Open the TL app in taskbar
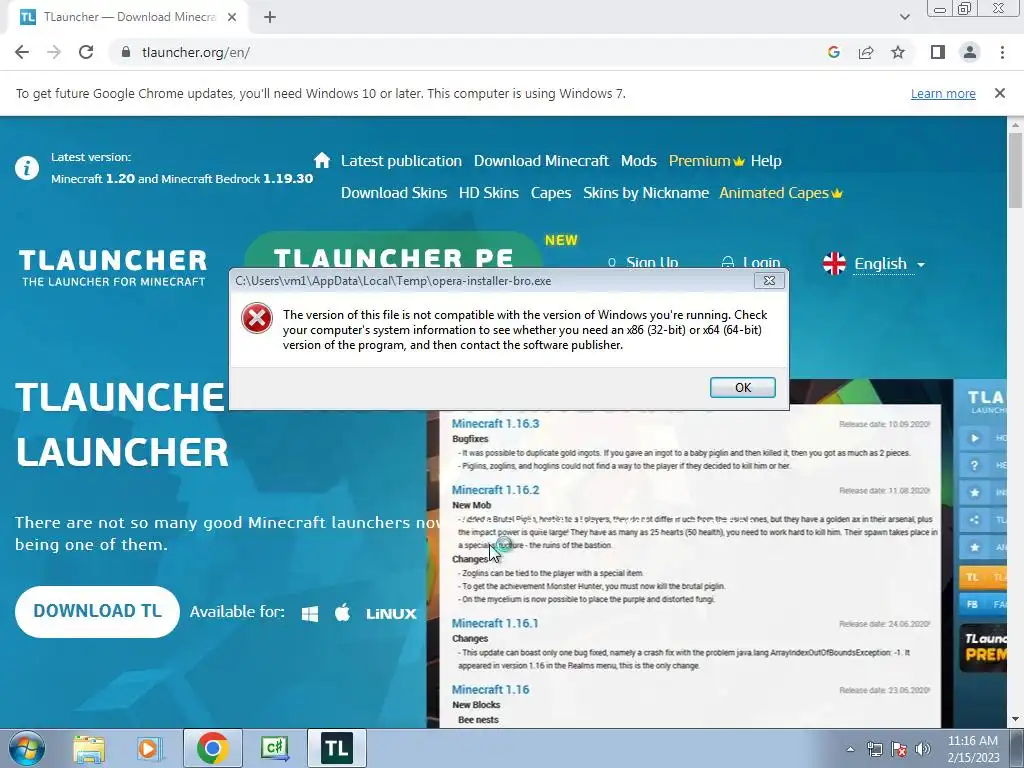 [x=337, y=748]
